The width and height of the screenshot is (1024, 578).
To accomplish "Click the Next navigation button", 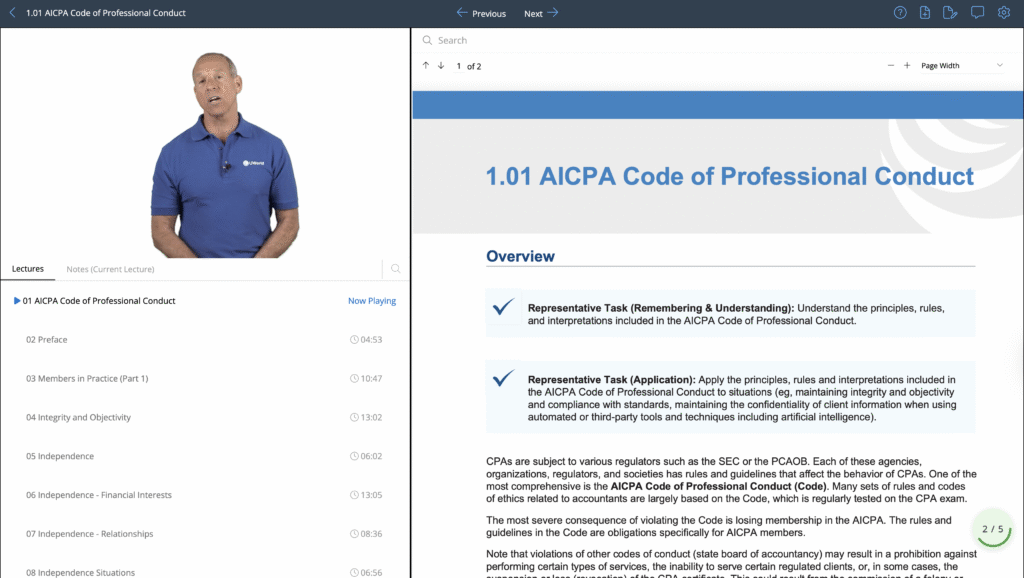I will (535, 13).
